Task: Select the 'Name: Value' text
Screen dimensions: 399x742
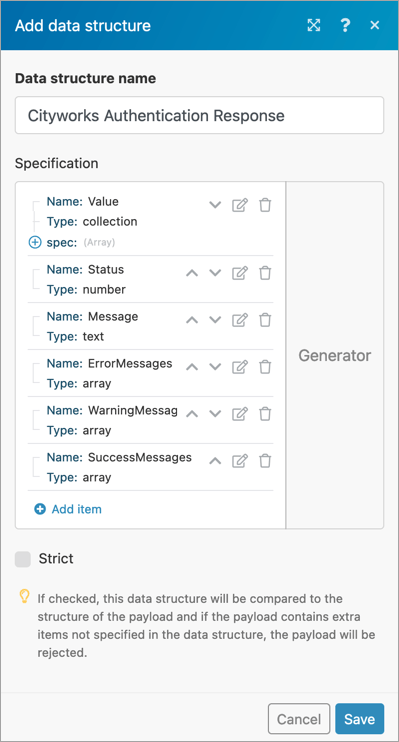Action: coord(83,202)
